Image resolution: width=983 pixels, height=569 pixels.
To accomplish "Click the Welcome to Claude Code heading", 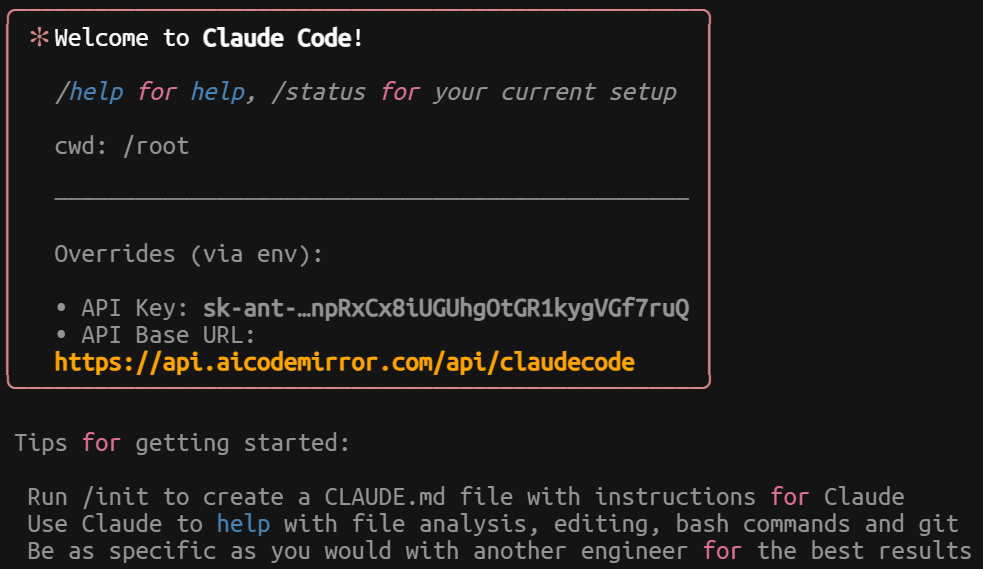I will [x=208, y=38].
